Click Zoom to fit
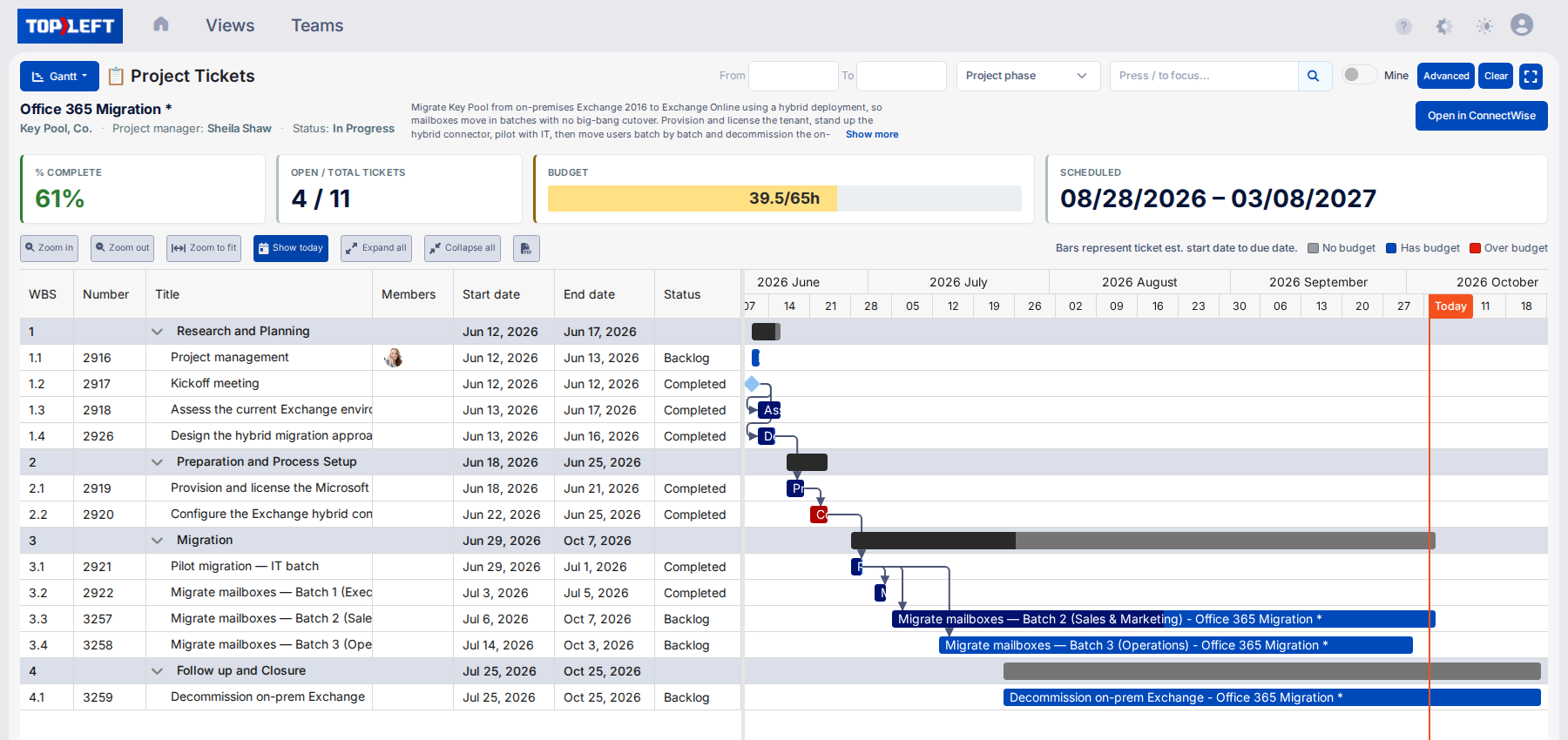This screenshot has height=740, width=1568. coord(204,248)
